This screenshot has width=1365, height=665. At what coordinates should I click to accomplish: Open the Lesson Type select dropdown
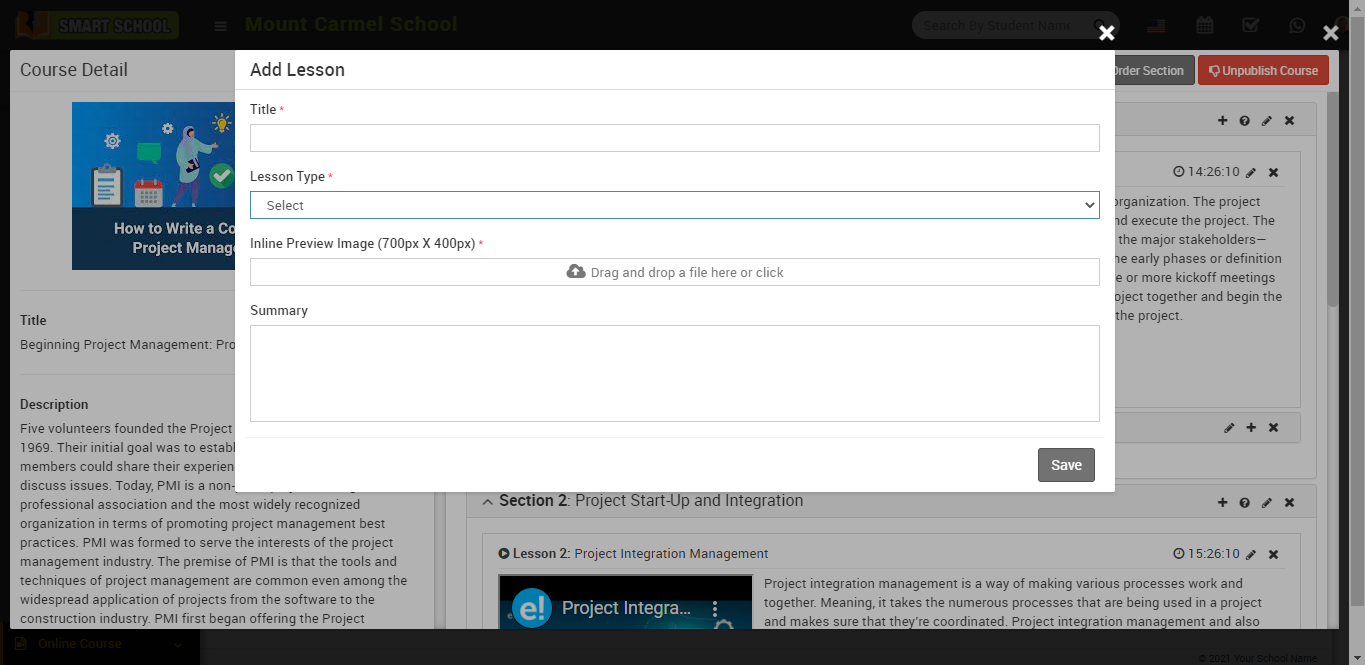click(x=674, y=205)
